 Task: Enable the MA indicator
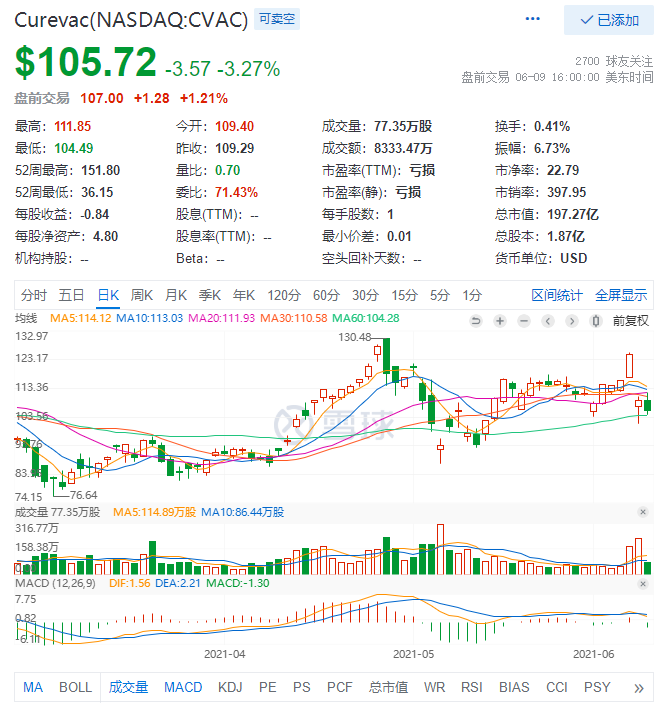[33, 687]
